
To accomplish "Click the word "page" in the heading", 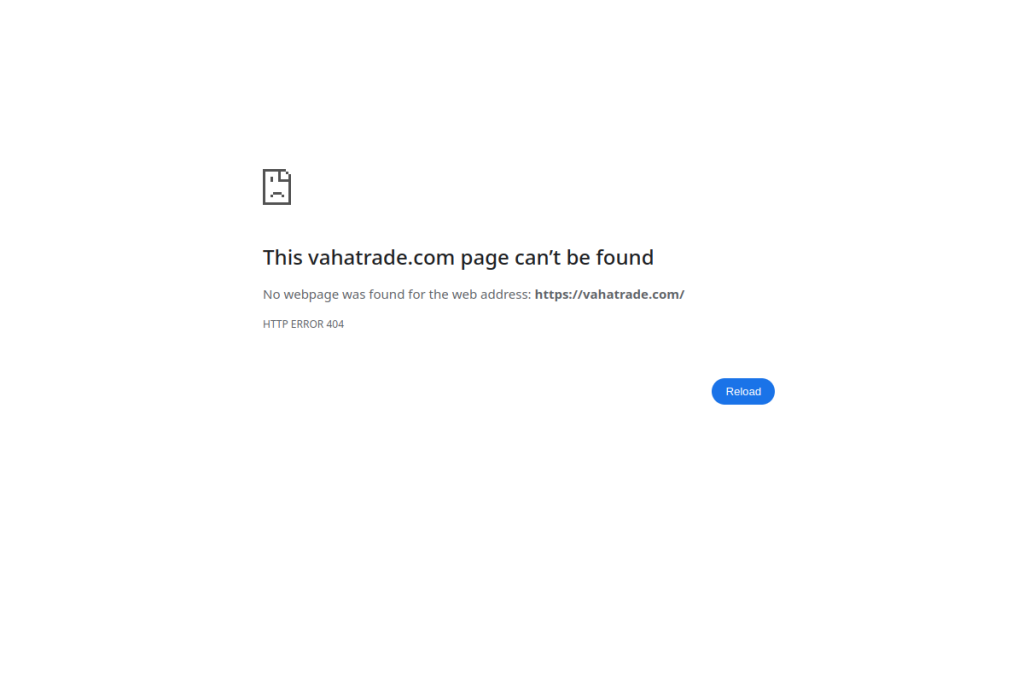I will coord(485,259).
